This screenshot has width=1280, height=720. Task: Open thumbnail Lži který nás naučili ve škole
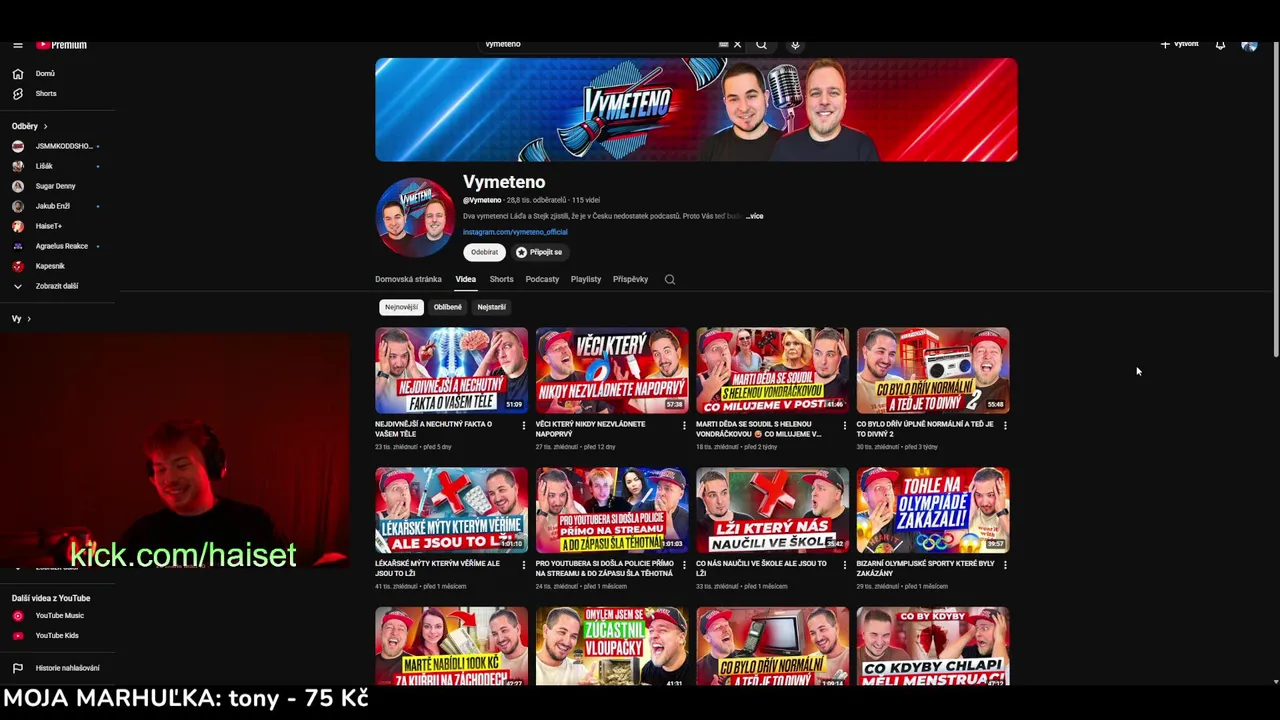pyautogui.click(x=772, y=510)
